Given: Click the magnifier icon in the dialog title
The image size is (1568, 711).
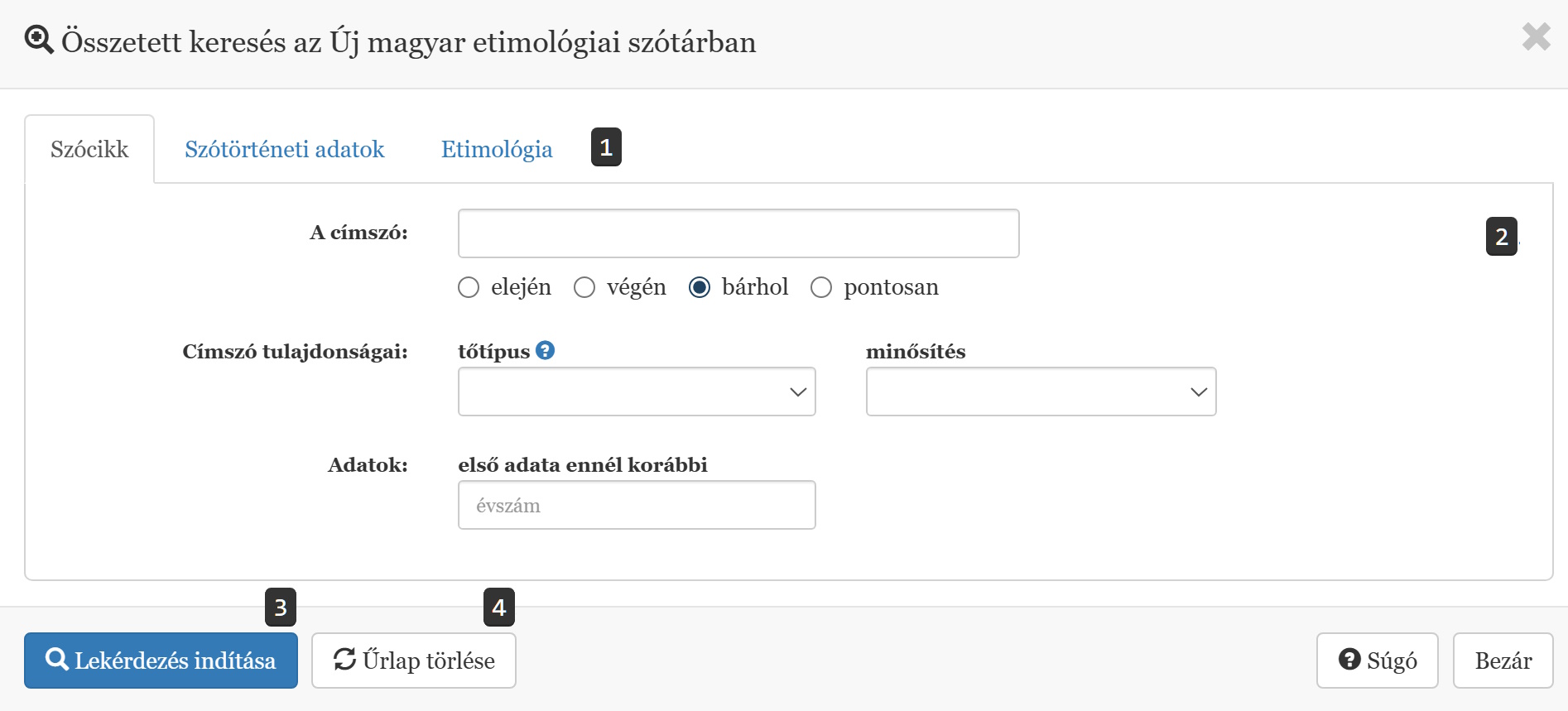Looking at the screenshot, I should (39, 40).
